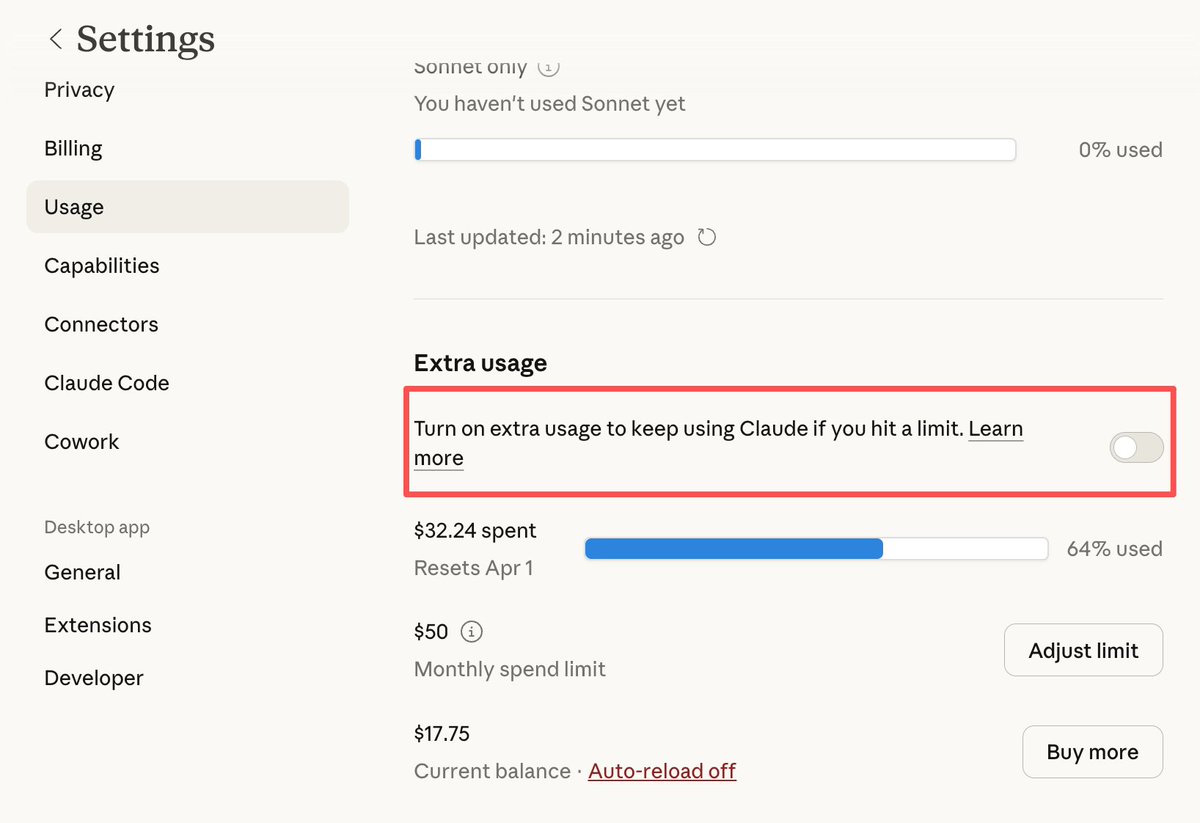Screen dimensions: 1200x823
Task: Open the Connectors settings section
Action: (101, 325)
